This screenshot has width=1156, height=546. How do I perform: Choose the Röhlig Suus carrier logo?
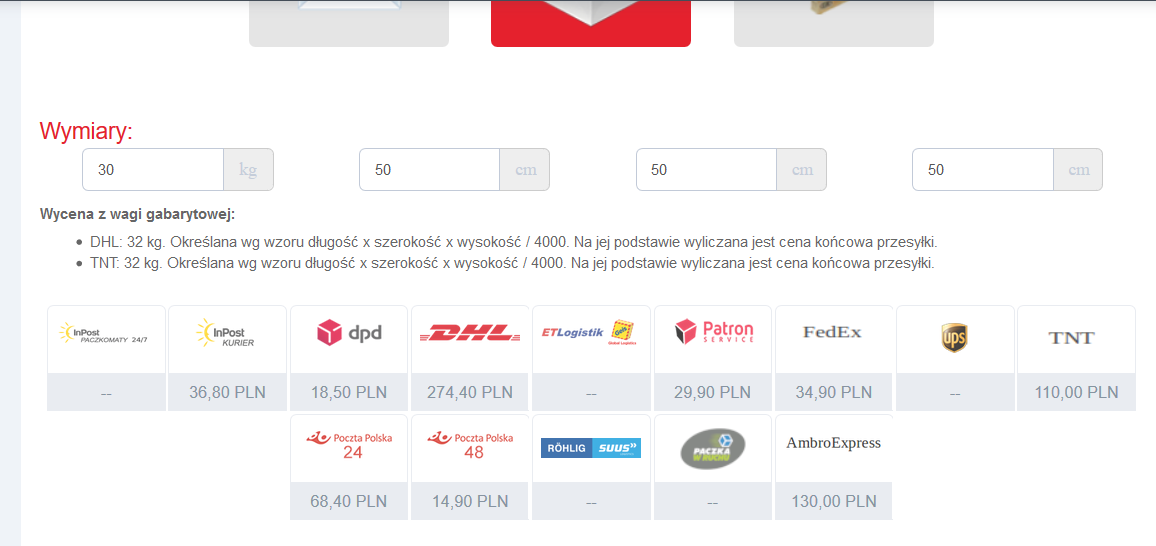click(x=591, y=448)
